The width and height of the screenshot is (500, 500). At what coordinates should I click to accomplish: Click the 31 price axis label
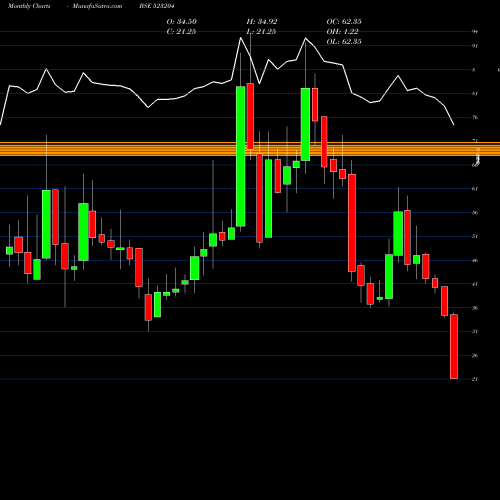[x=475, y=332]
